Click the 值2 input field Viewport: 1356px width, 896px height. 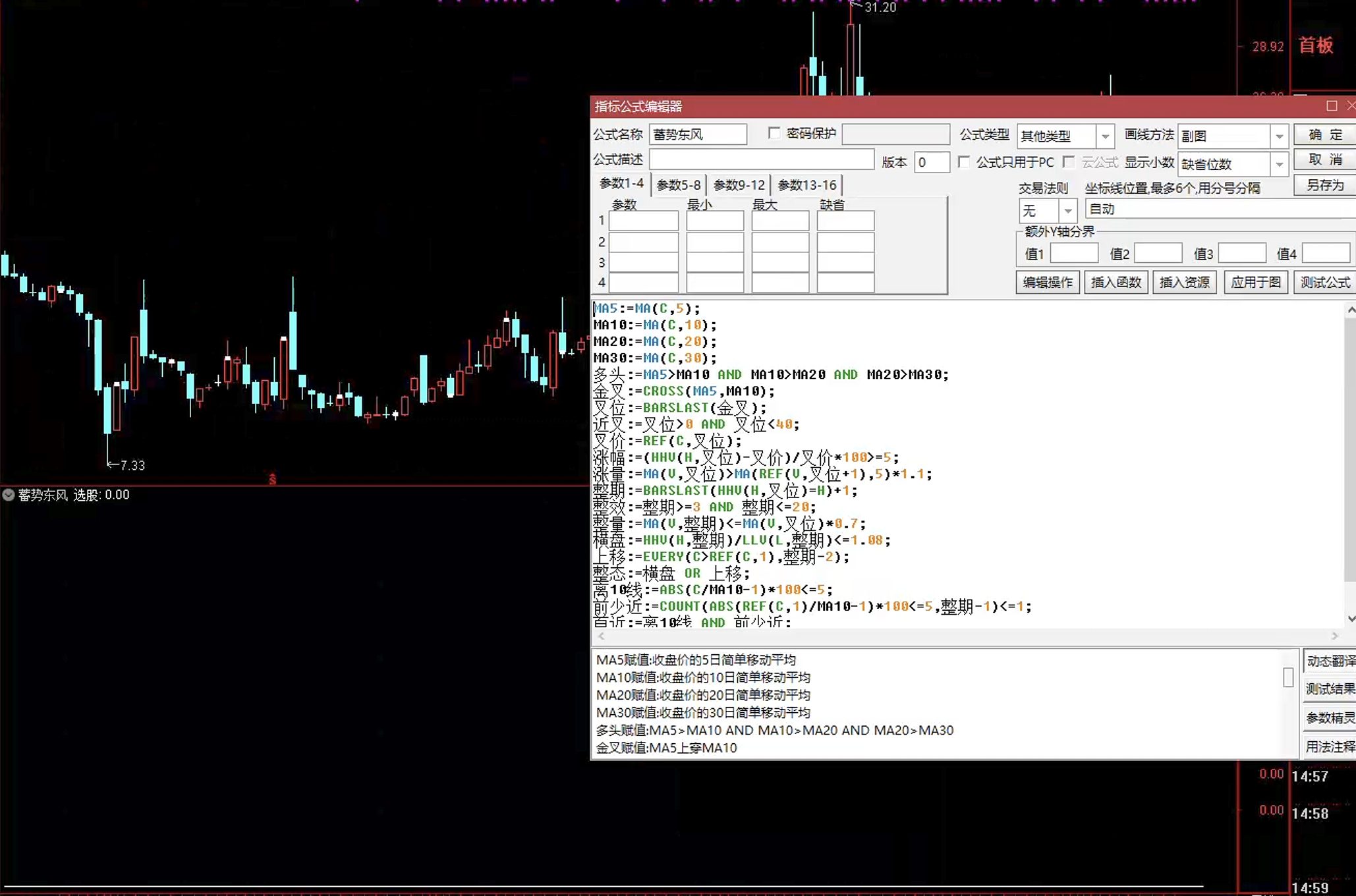pyautogui.click(x=1158, y=253)
